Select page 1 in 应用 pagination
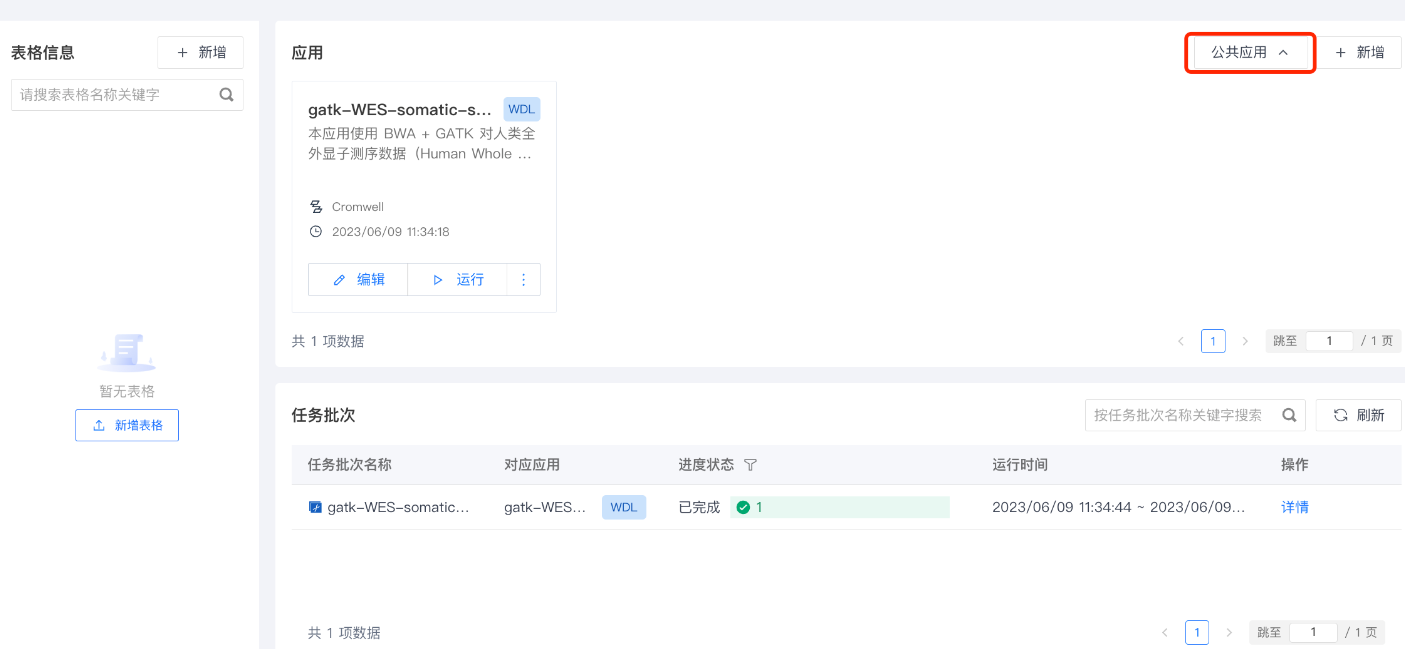 1213,341
